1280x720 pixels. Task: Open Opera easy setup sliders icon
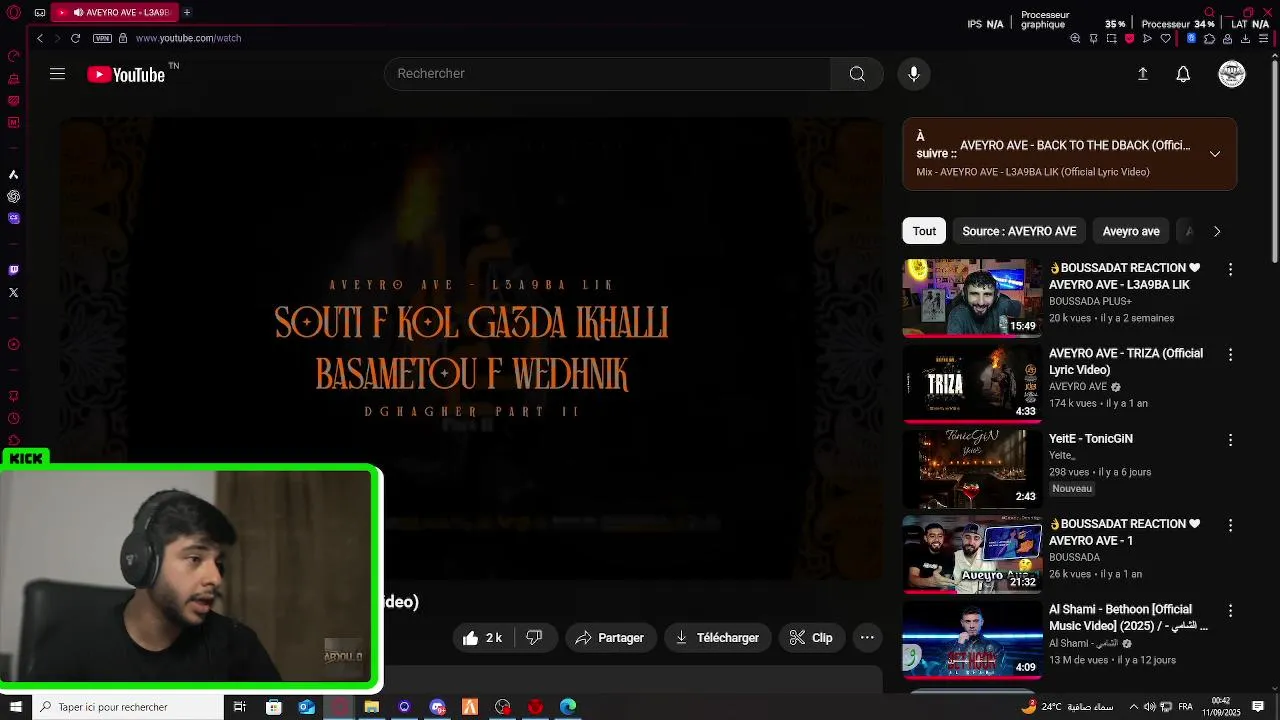pyautogui.click(x=1263, y=39)
